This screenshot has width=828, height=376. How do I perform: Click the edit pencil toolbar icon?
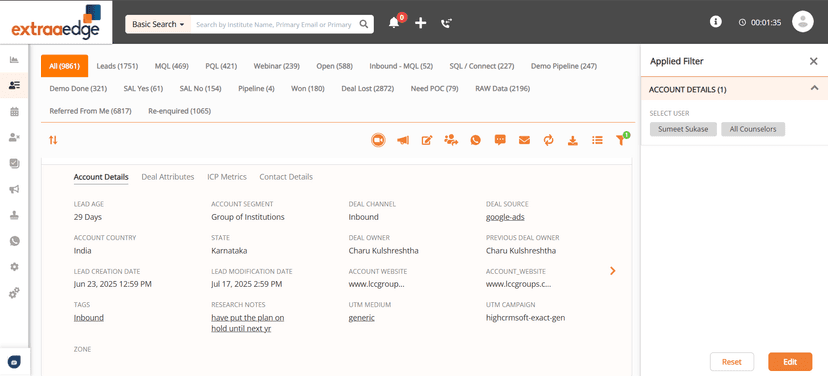427,140
